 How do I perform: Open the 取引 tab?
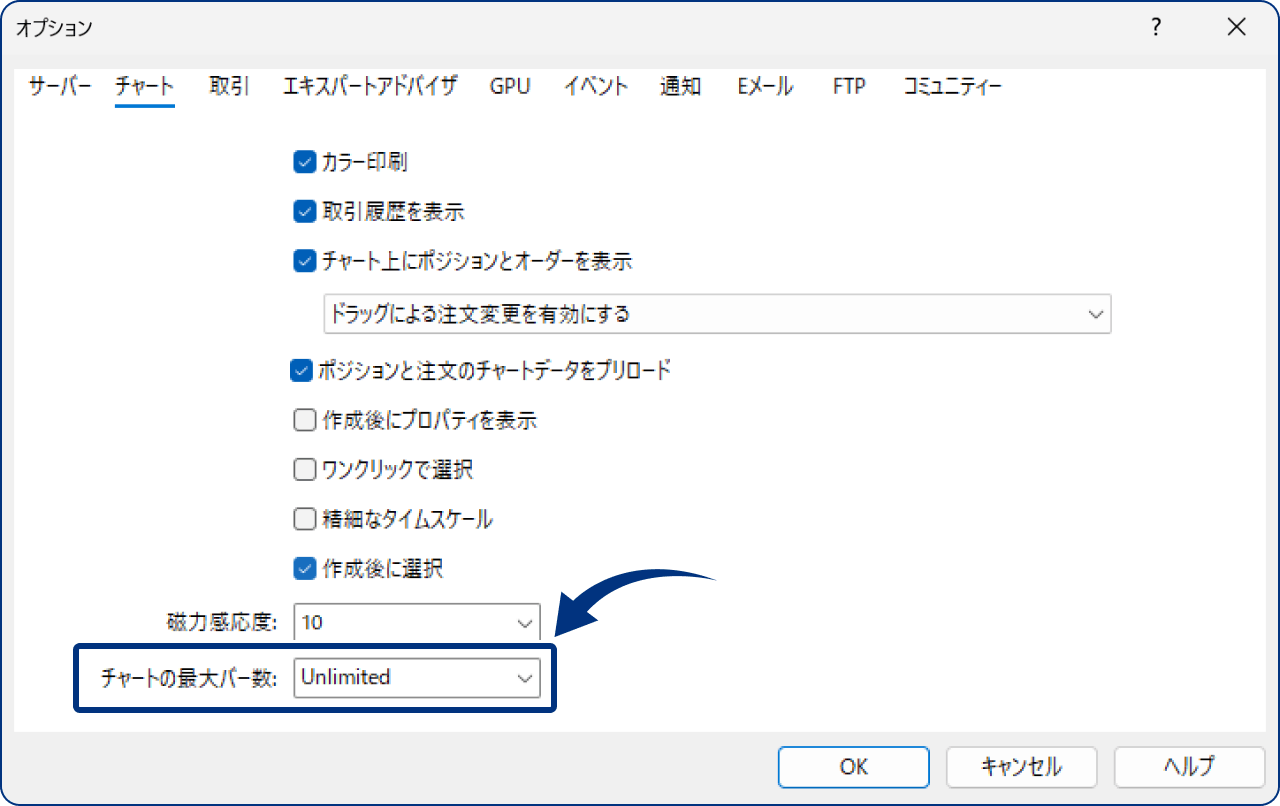[x=228, y=86]
